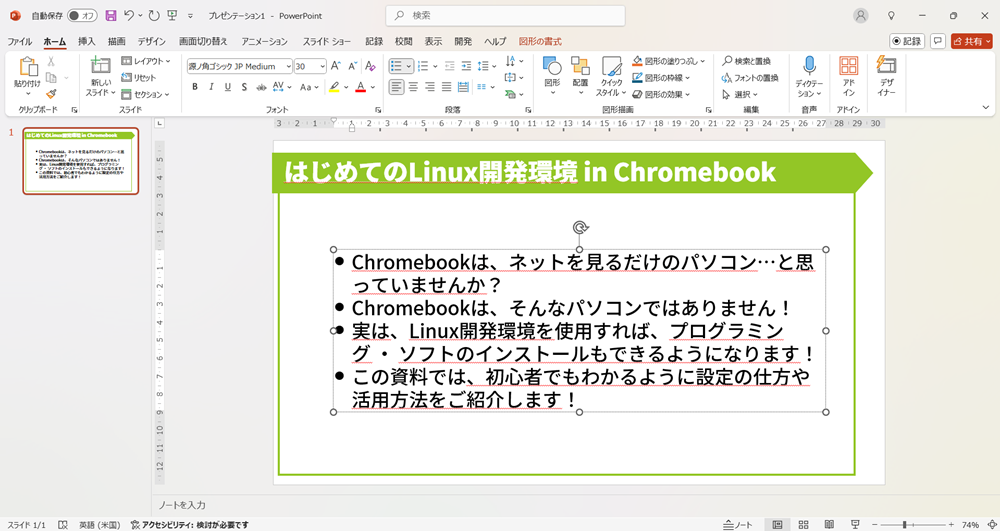
Task: Toggle Center alignment button
Action: 413,87
